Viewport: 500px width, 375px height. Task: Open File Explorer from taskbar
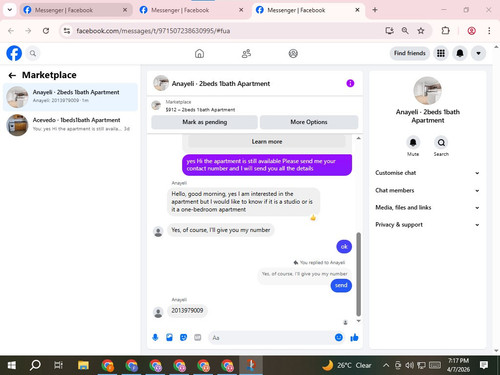pyautogui.click(x=83, y=365)
